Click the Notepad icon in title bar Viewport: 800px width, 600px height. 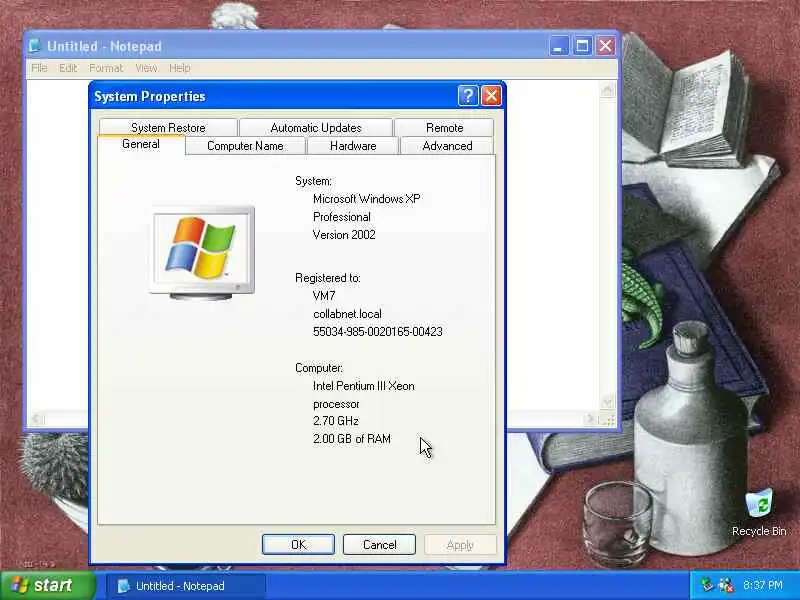point(35,46)
